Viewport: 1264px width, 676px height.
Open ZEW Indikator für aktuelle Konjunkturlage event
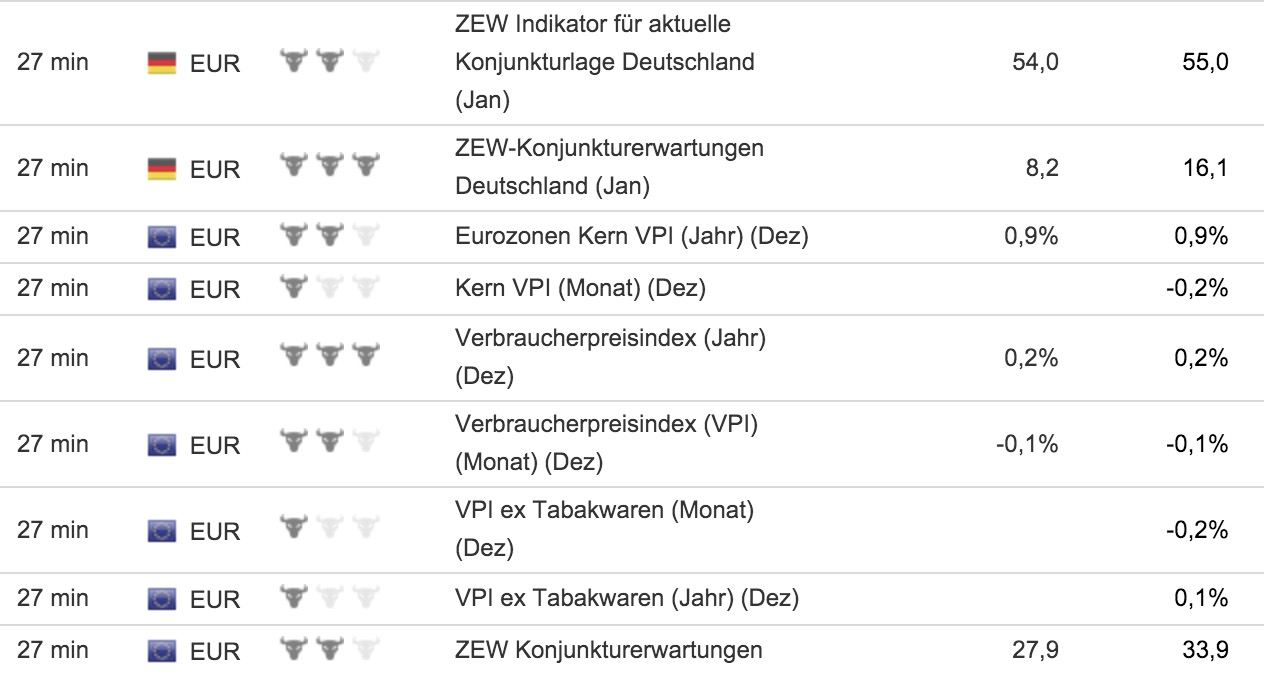click(604, 62)
